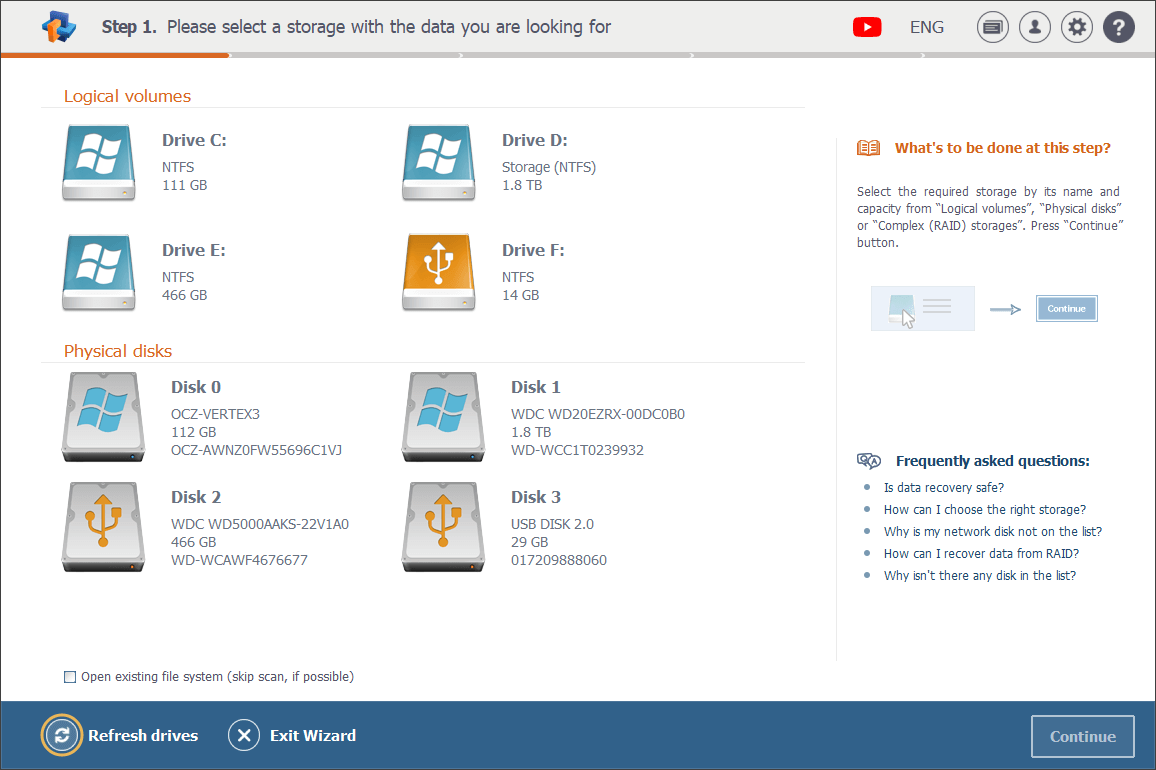Change the ENG language selector
The height and width of the screenshot is (770, 1156).
[927, 28]
